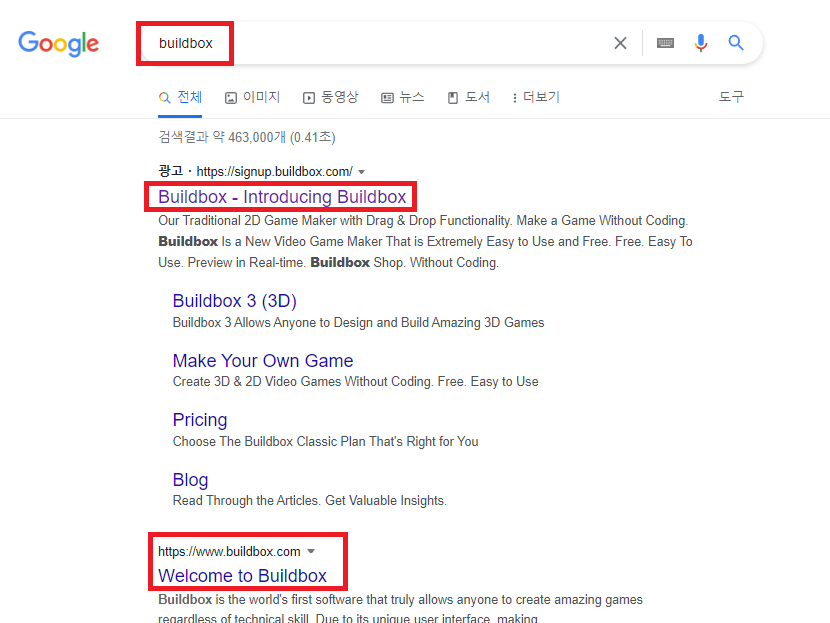Viewport: 830px width, 623px height.
Task: Switch to the 이미지 tab
Action: coord(252,97)
